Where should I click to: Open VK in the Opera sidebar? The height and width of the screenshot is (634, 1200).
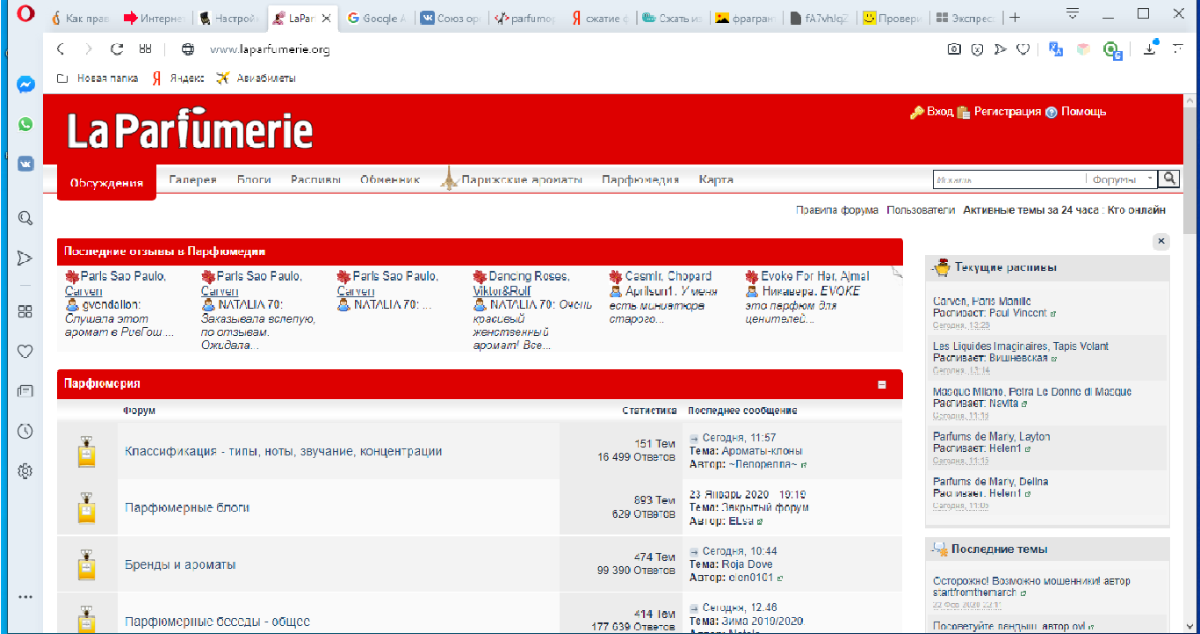(25, 164)
